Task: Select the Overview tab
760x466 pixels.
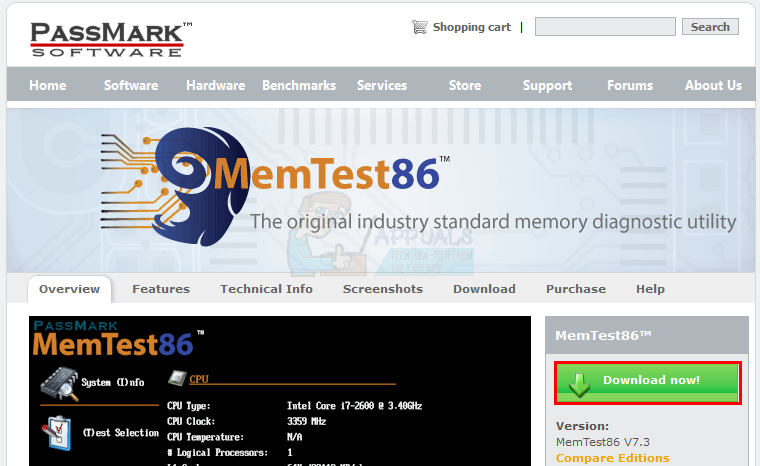Action: click(69, 289)
